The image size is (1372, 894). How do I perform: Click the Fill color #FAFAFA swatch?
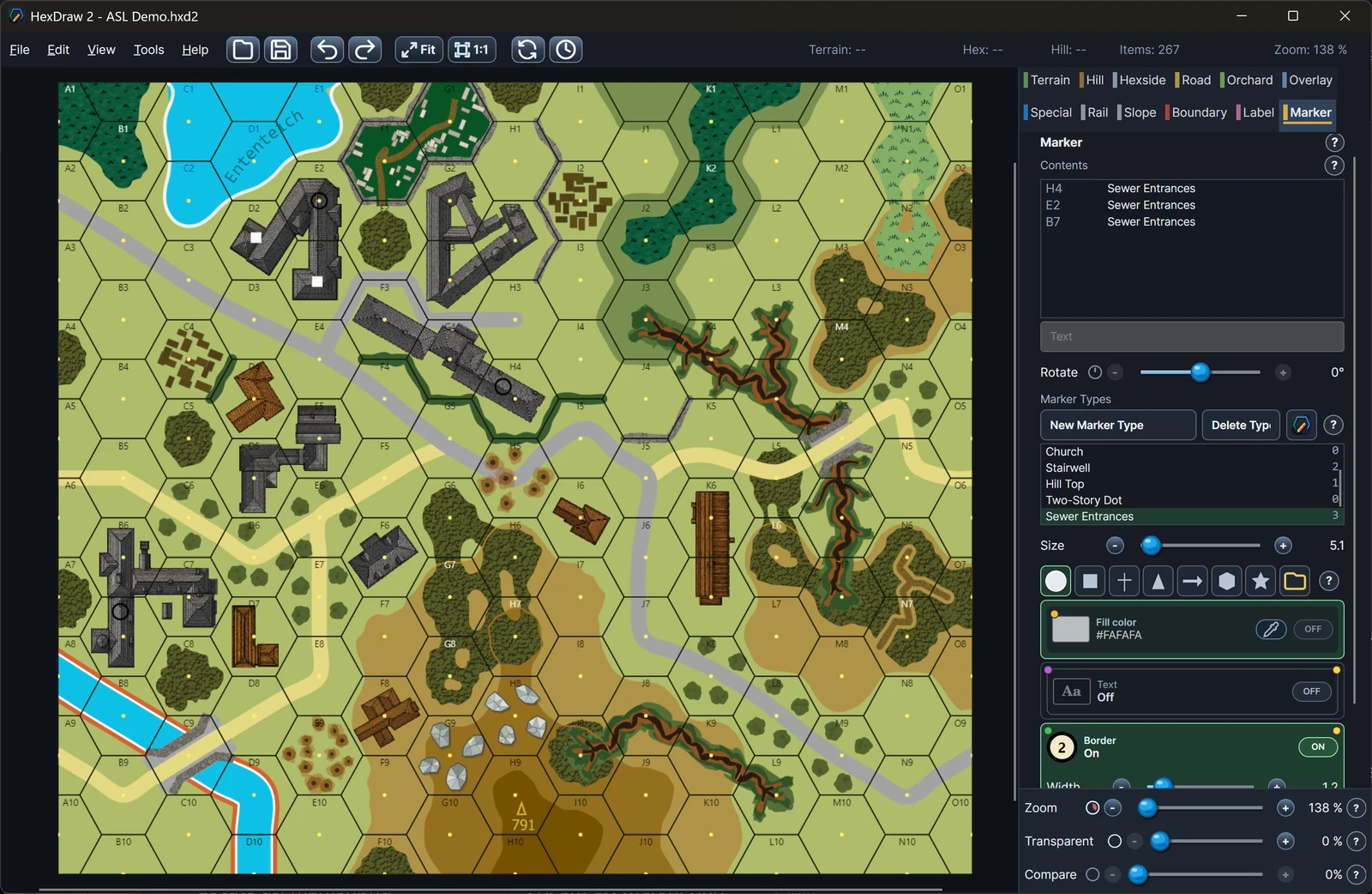1070,629
